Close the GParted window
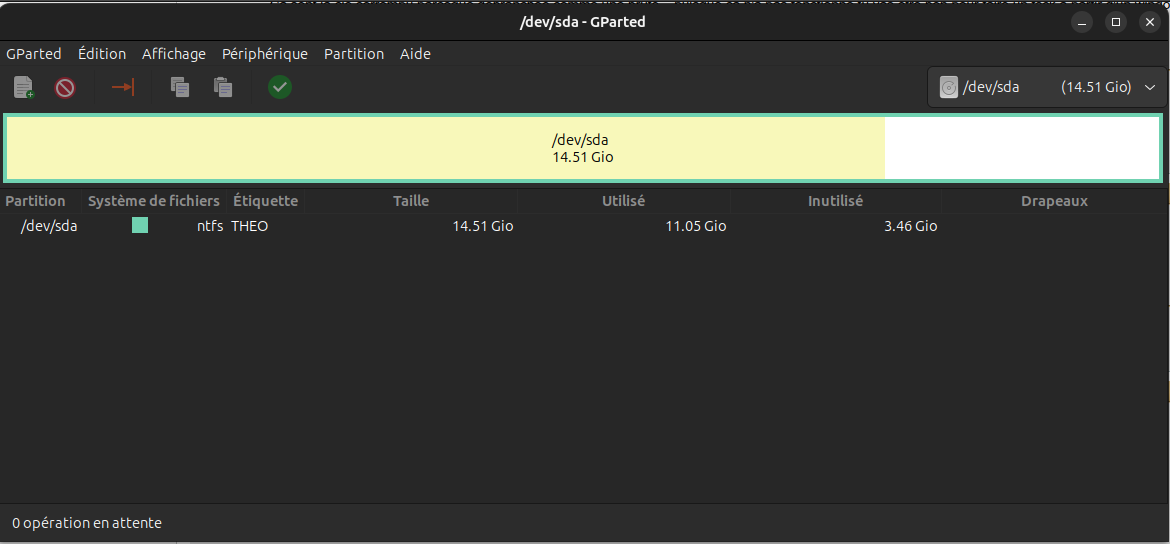Image resolution: width=1170 pixels, height=544 pixels. pos(1150,22)
